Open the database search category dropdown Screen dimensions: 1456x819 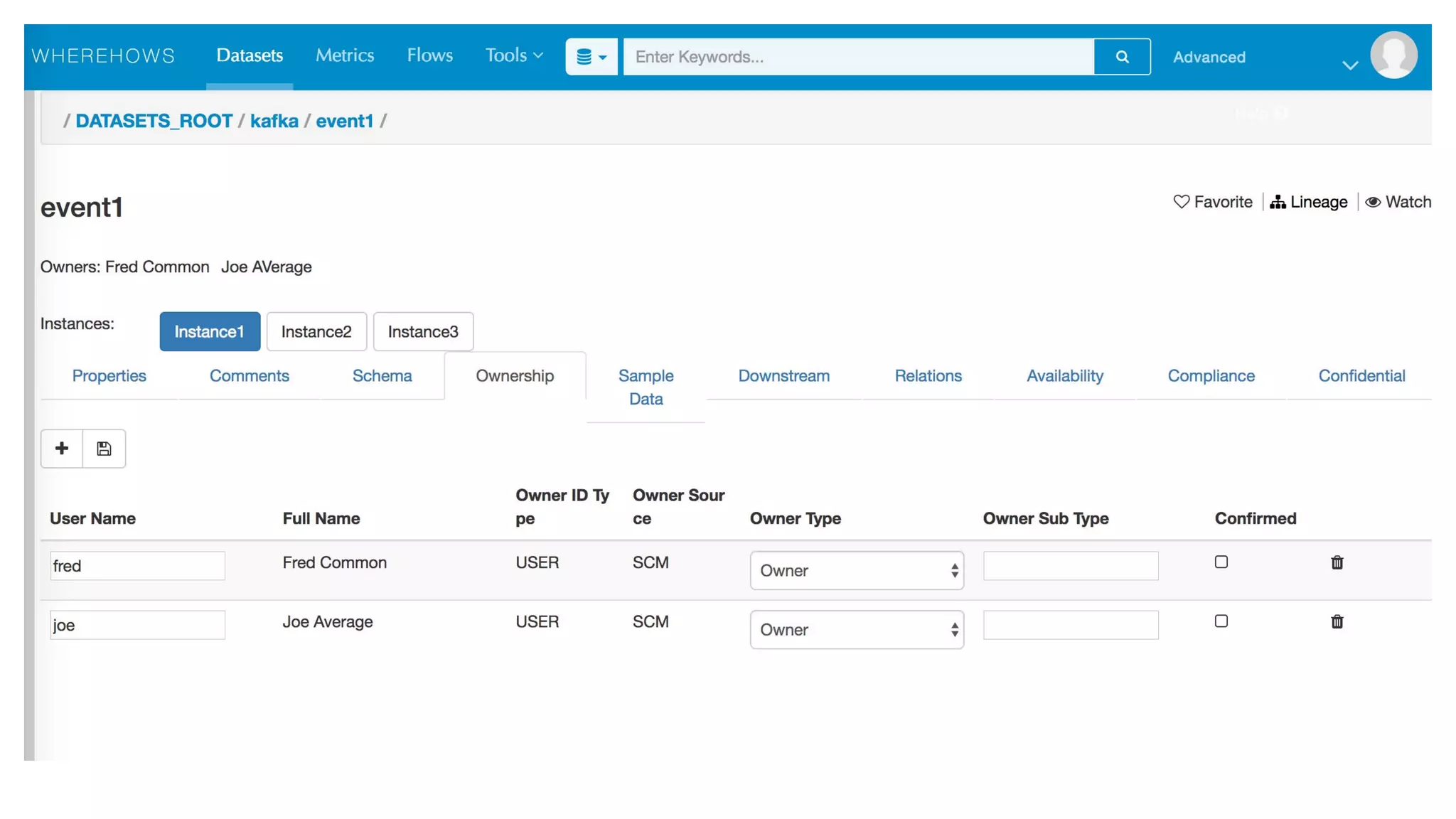point(591,57)
